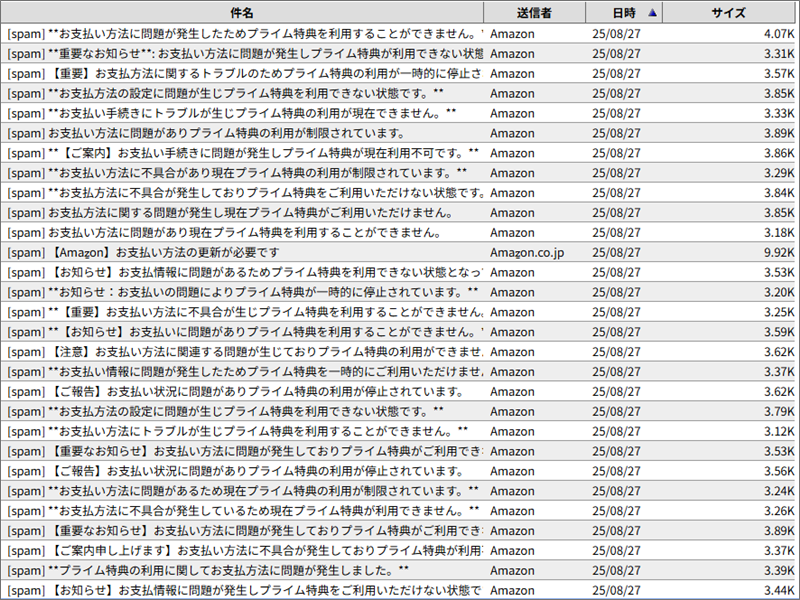Select the size value 3.44K

[779, 591]
